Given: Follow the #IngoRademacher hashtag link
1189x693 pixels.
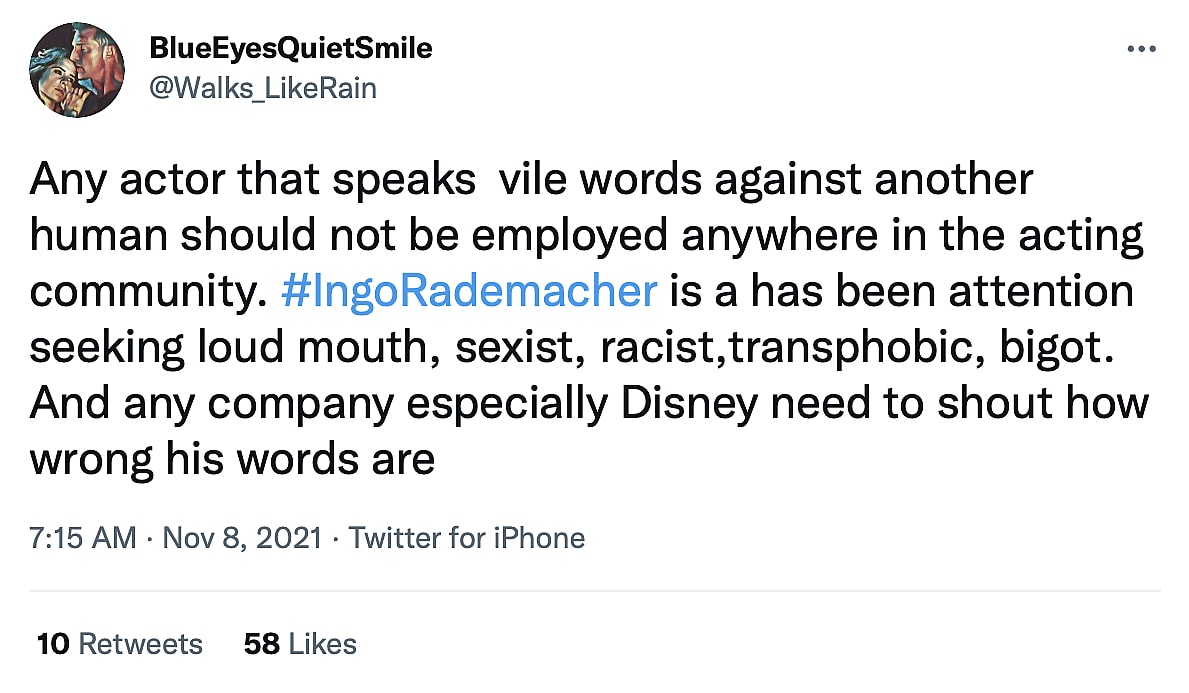Looking at the screenshot, I should click(x=469, y=292).
